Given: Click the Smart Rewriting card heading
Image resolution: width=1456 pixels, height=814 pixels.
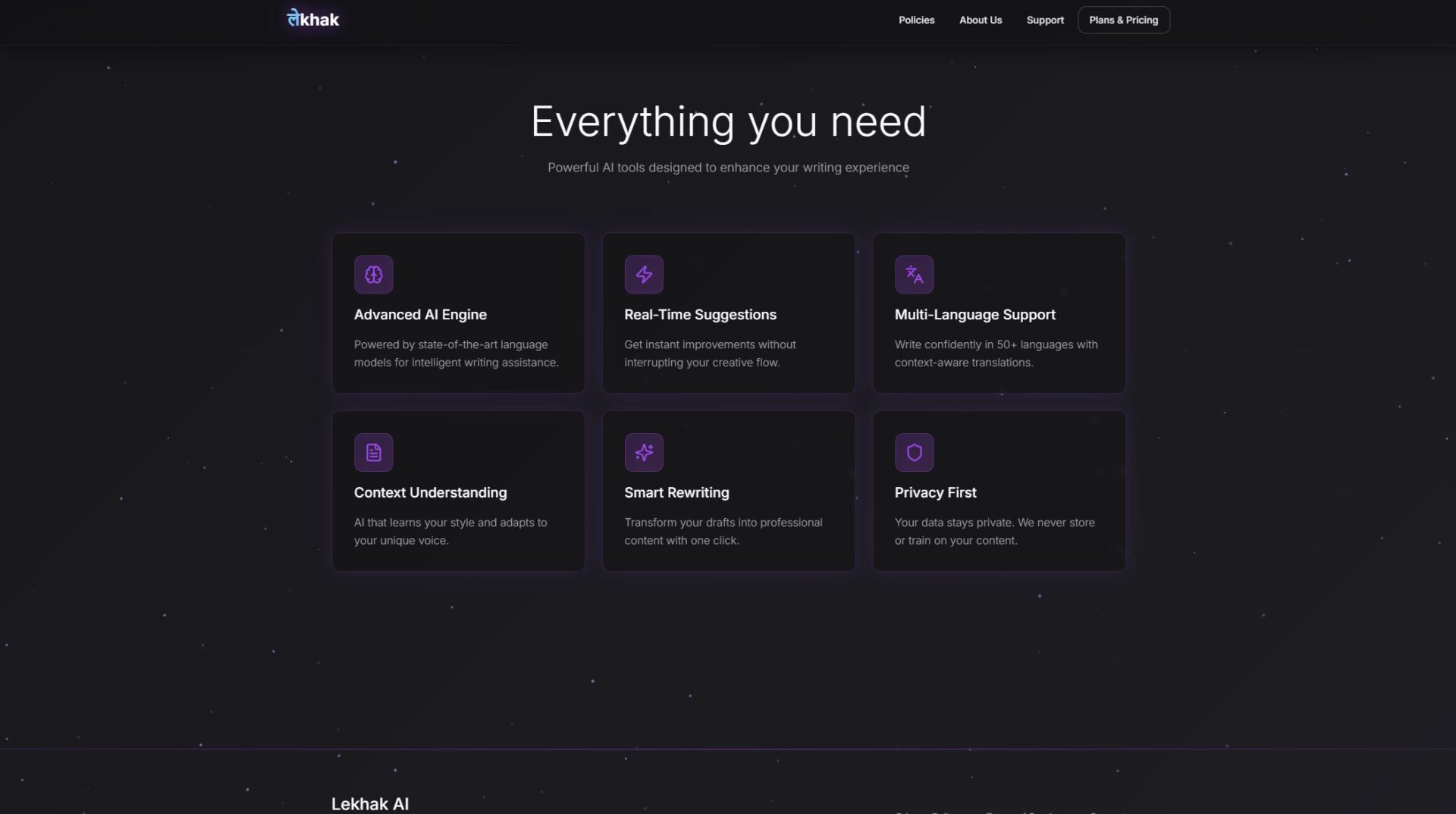Looking at the screenshot, I should coord(676,493).
